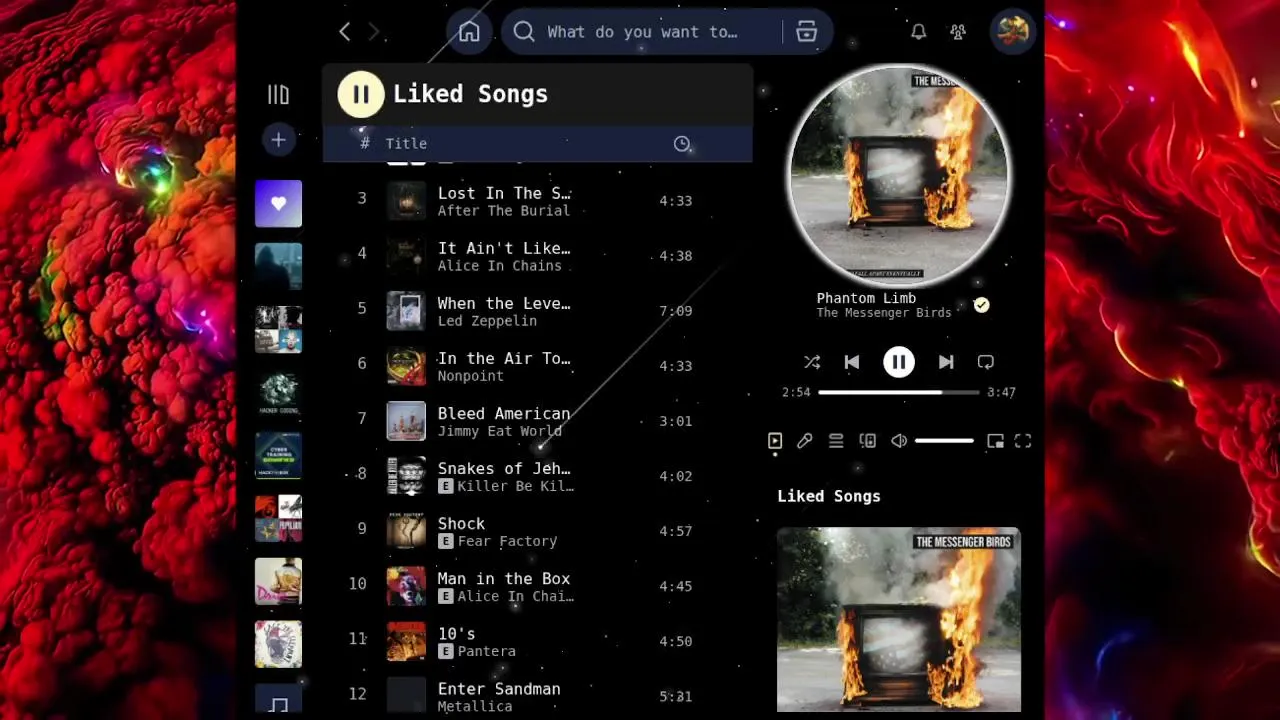Toggle the Now Playing view

[775, 441]
